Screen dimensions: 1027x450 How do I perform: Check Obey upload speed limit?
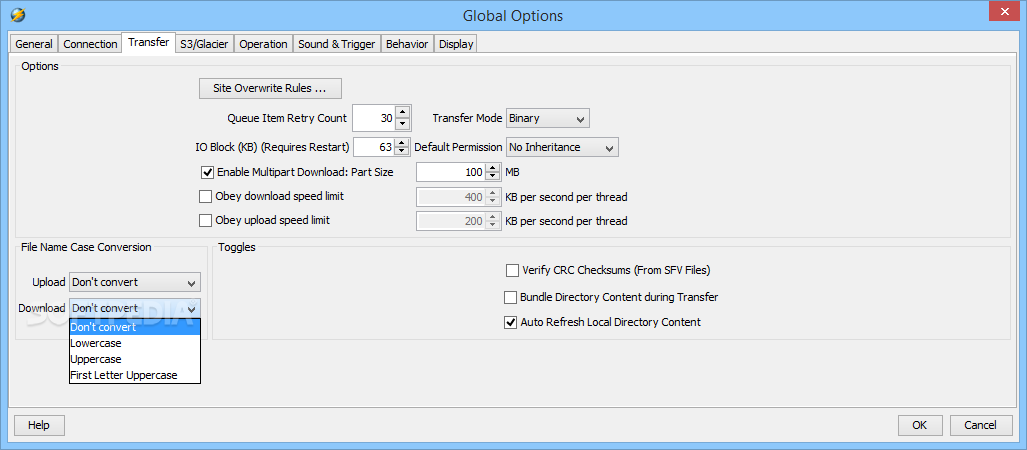tap(206, 220)
